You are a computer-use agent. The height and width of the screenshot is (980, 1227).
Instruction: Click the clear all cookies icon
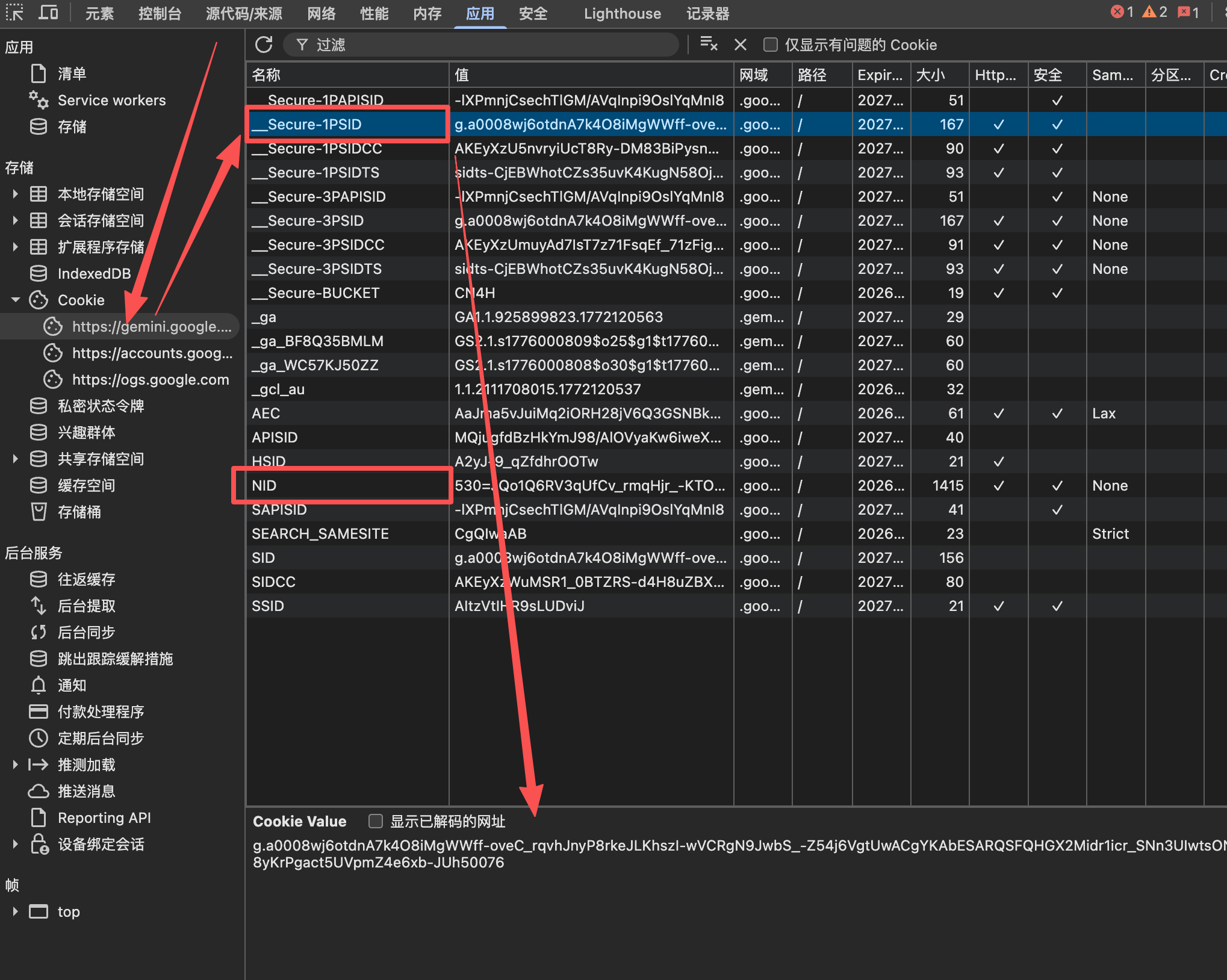tap(709, 45)
